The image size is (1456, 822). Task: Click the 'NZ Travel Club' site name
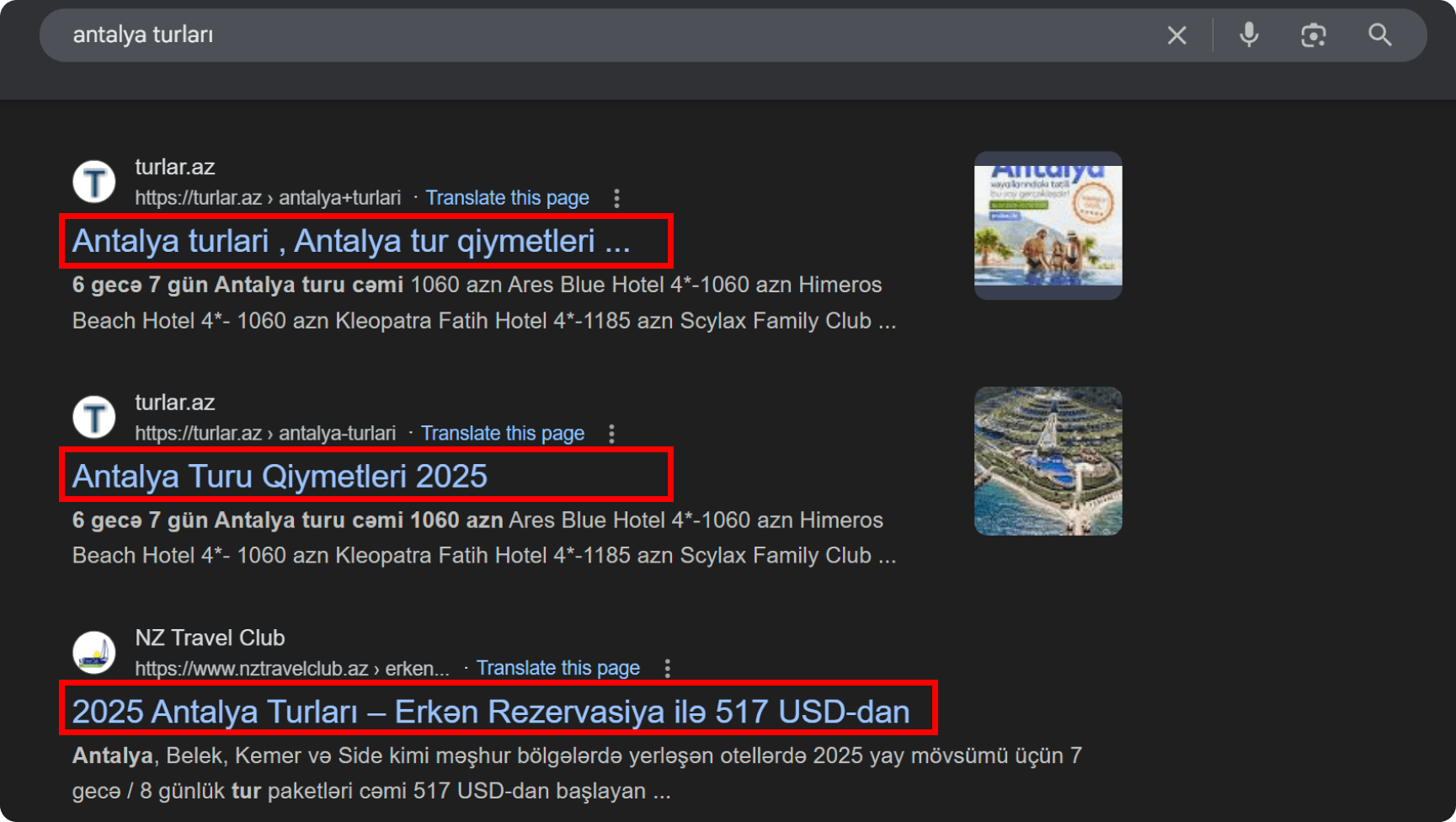click(210, 638)
